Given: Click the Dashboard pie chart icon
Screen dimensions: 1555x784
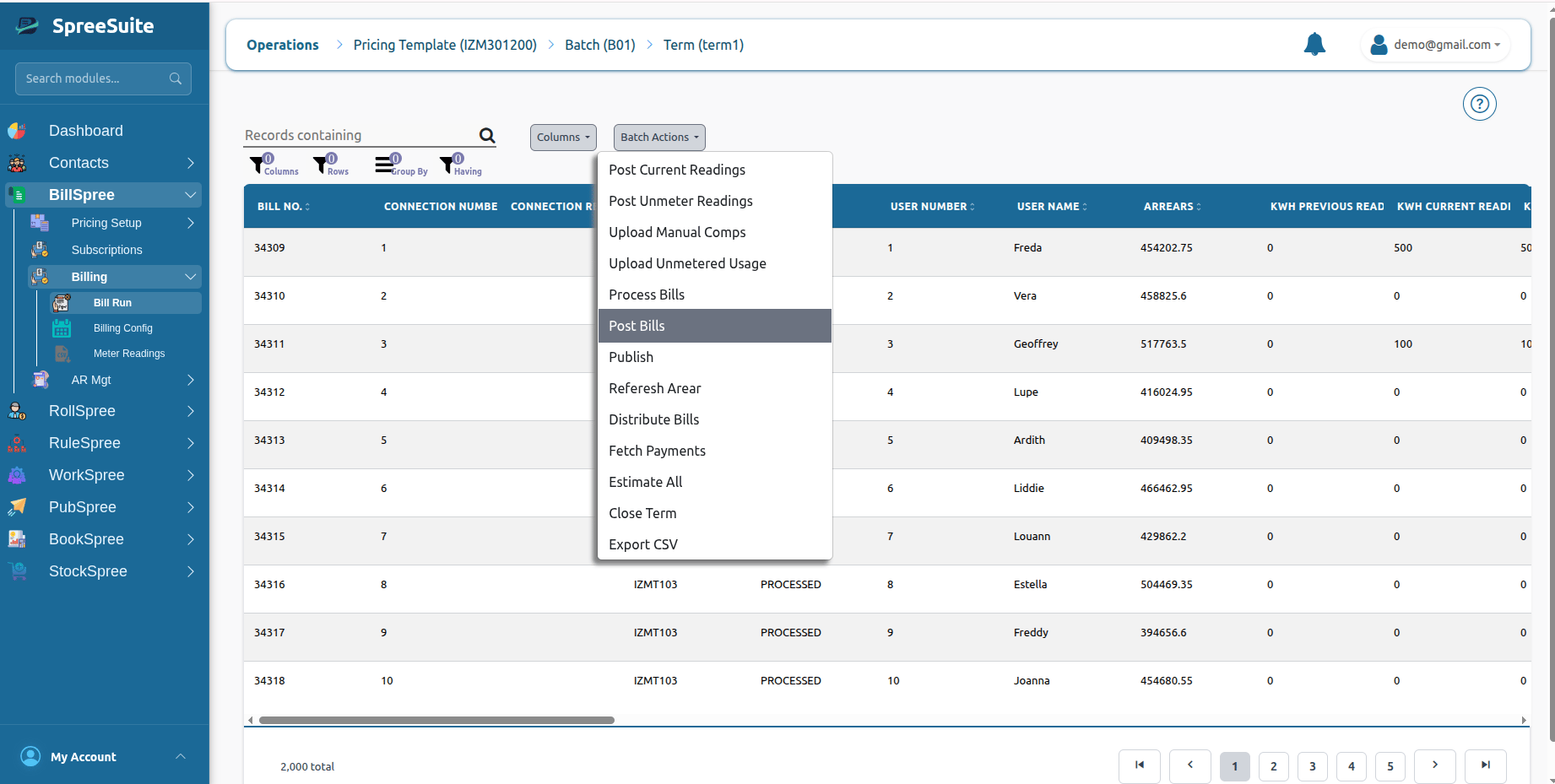Looking at the screenshot, I should pyautogui.click(x=17, y=131).
